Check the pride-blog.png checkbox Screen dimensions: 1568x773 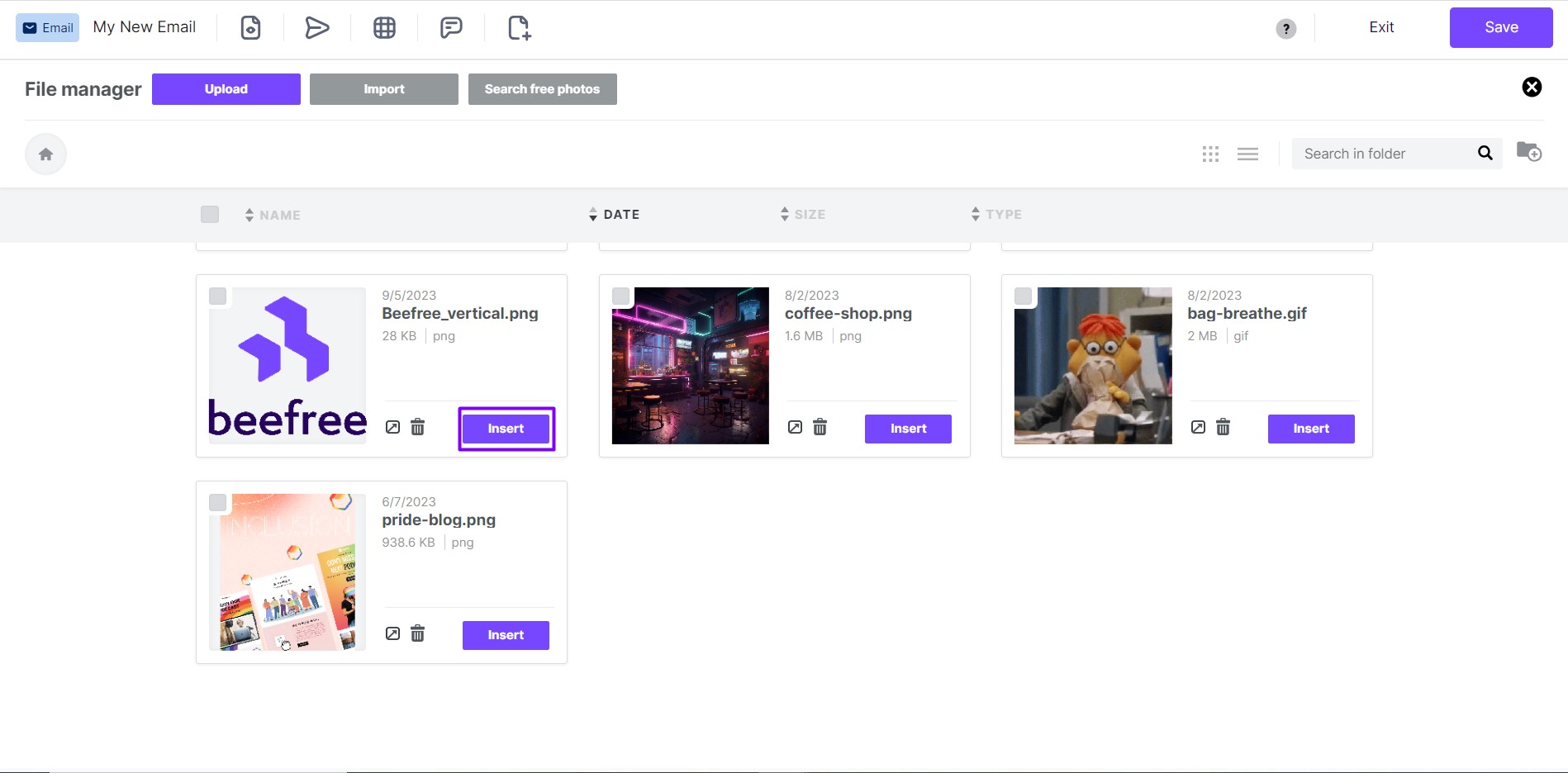click(x=217, y=503)
